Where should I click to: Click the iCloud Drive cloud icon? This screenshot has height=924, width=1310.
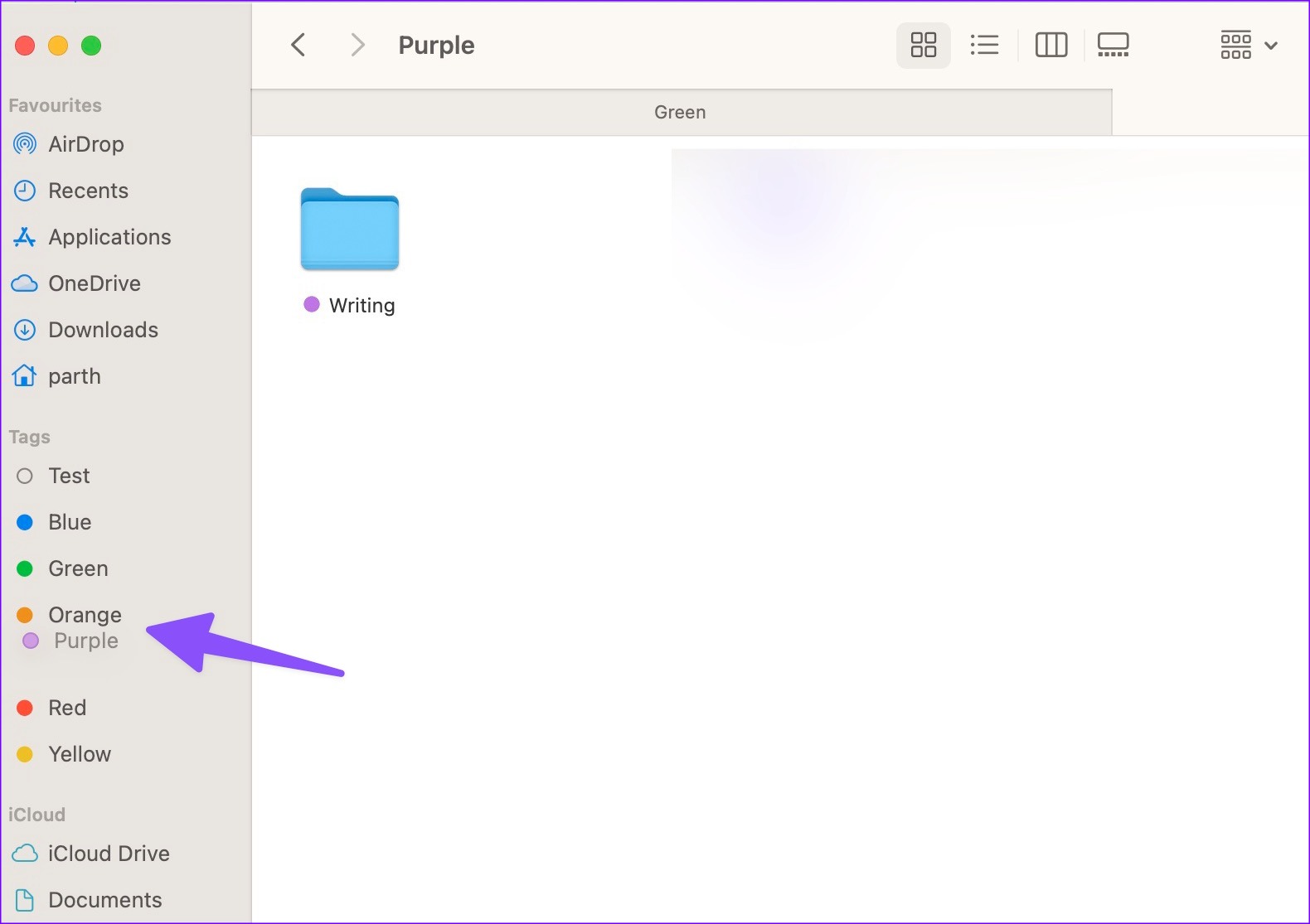(x=25, y=854)
